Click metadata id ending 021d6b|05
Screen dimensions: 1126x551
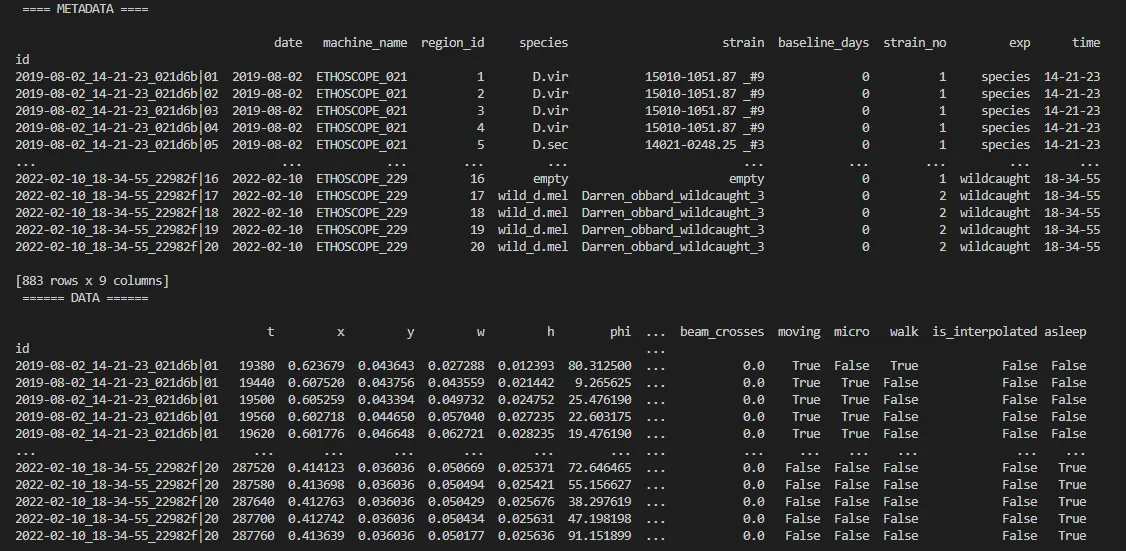(116, 144)
